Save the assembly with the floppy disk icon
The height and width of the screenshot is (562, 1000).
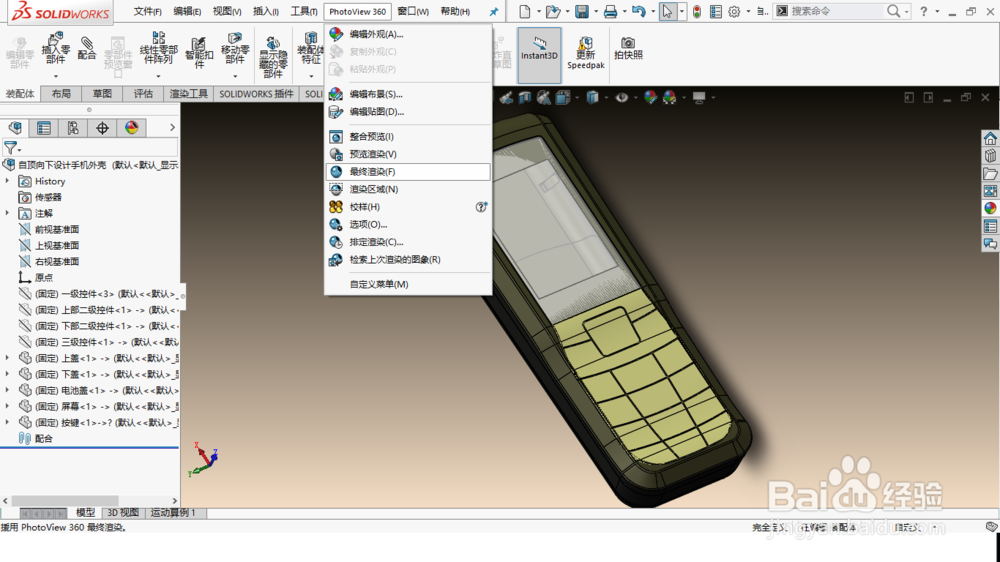(x=582, y=11)
